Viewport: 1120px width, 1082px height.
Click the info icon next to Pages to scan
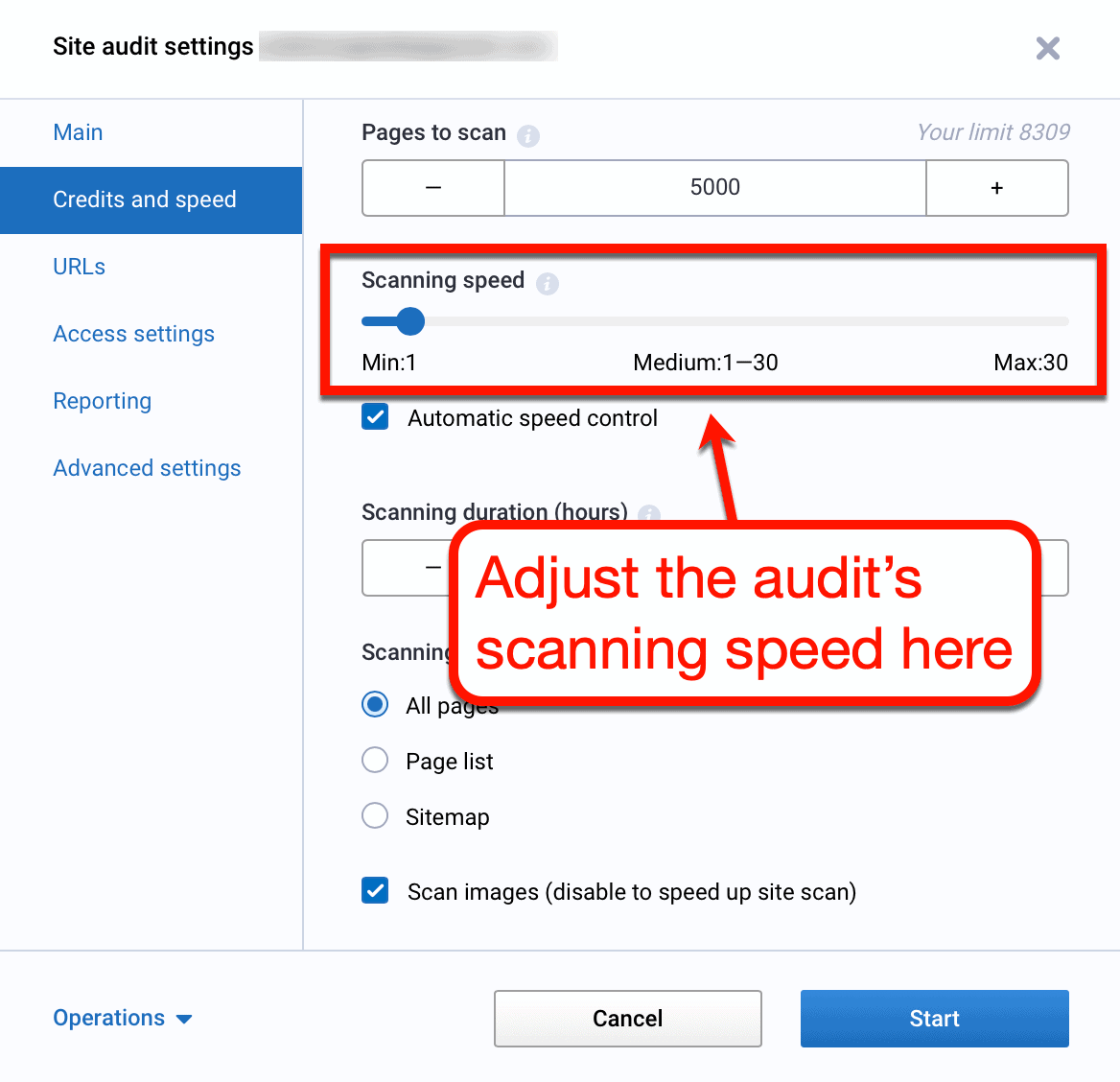pyautogui.click(x=527, y=135)
